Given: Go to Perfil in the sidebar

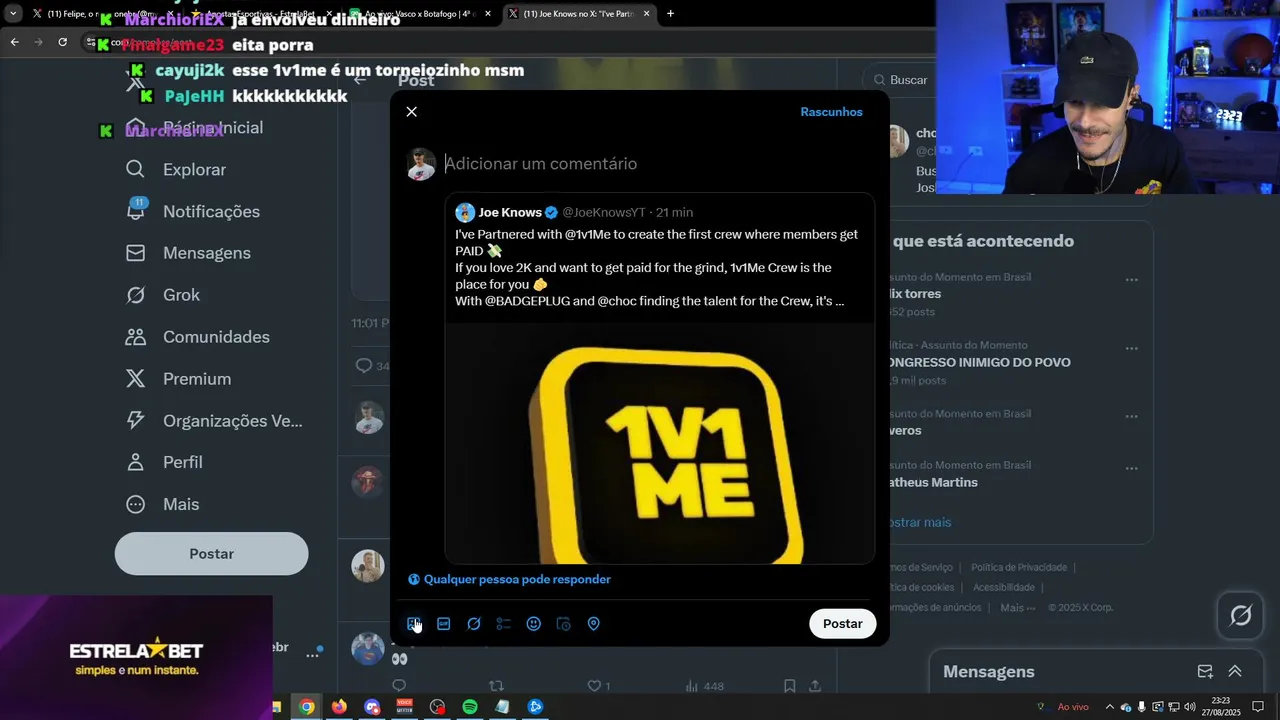Looking at the screenshot, I should (165, 463).
